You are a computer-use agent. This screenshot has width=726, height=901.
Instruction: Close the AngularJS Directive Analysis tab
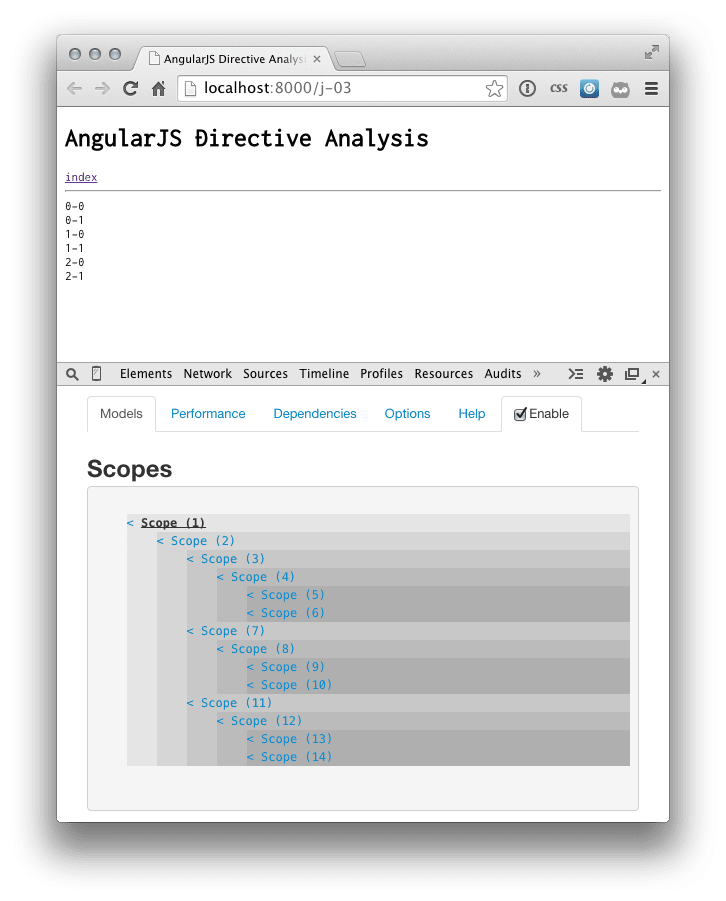click(x=317, y=59)
